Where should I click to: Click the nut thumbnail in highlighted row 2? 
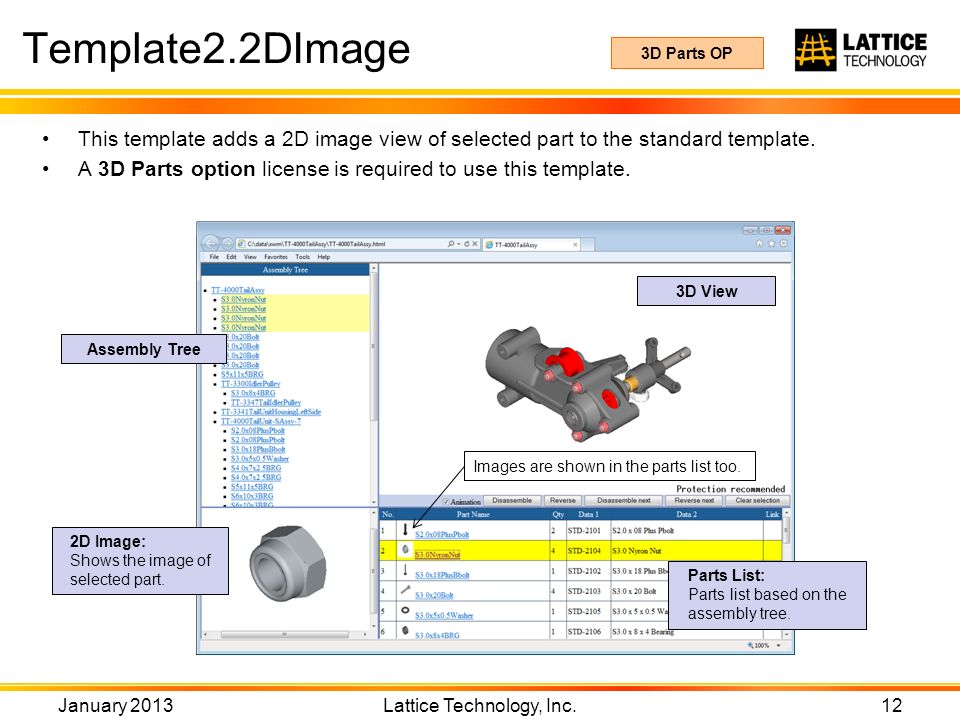(405, 550)
